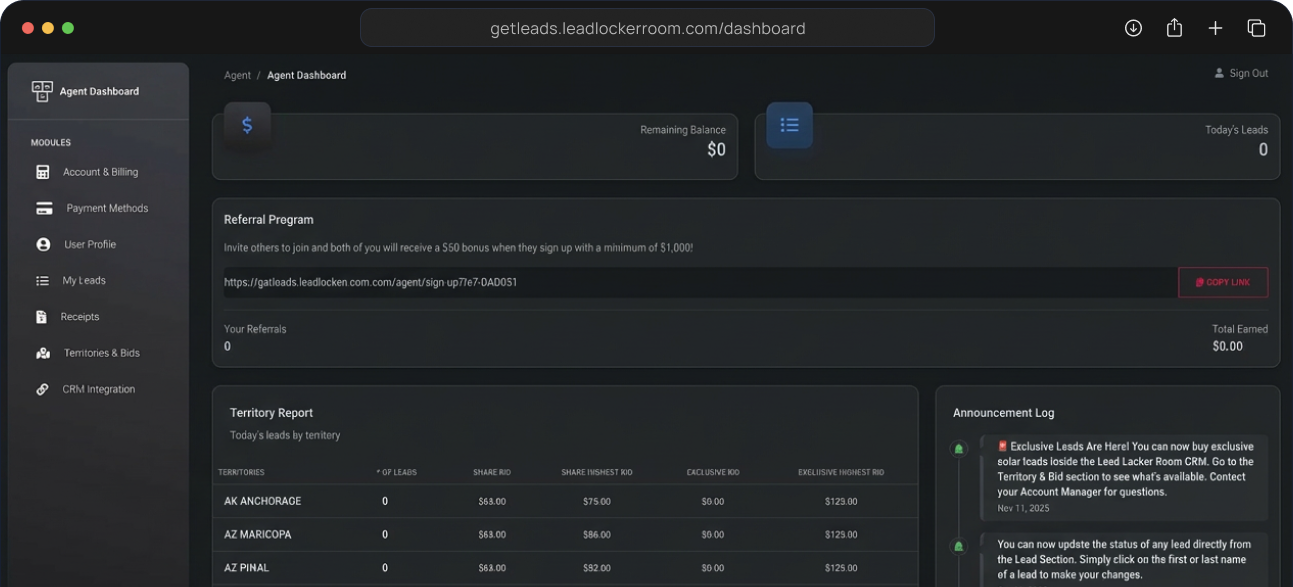1293x587 pixels.
Task: Click the Territories & Bids map icon
Action: (43, 353)
